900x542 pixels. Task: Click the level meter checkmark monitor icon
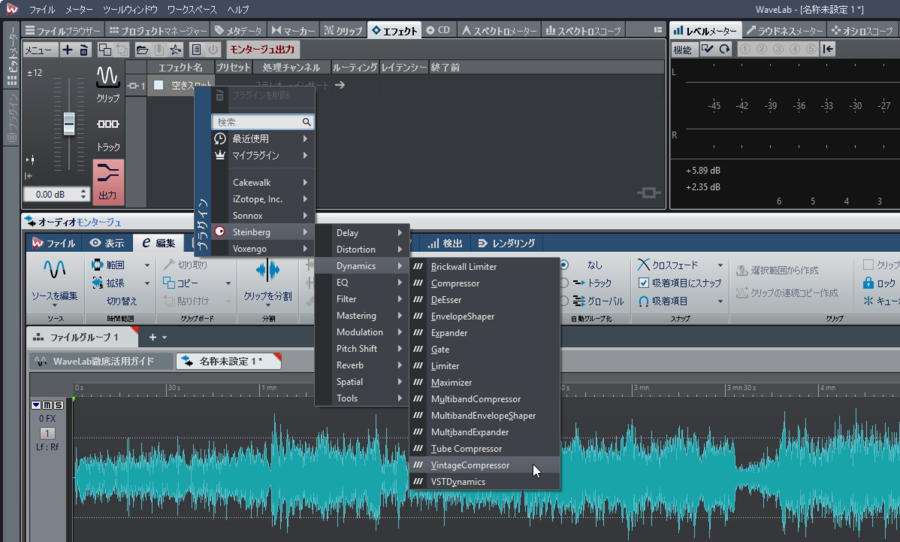[x=707, y=49]
